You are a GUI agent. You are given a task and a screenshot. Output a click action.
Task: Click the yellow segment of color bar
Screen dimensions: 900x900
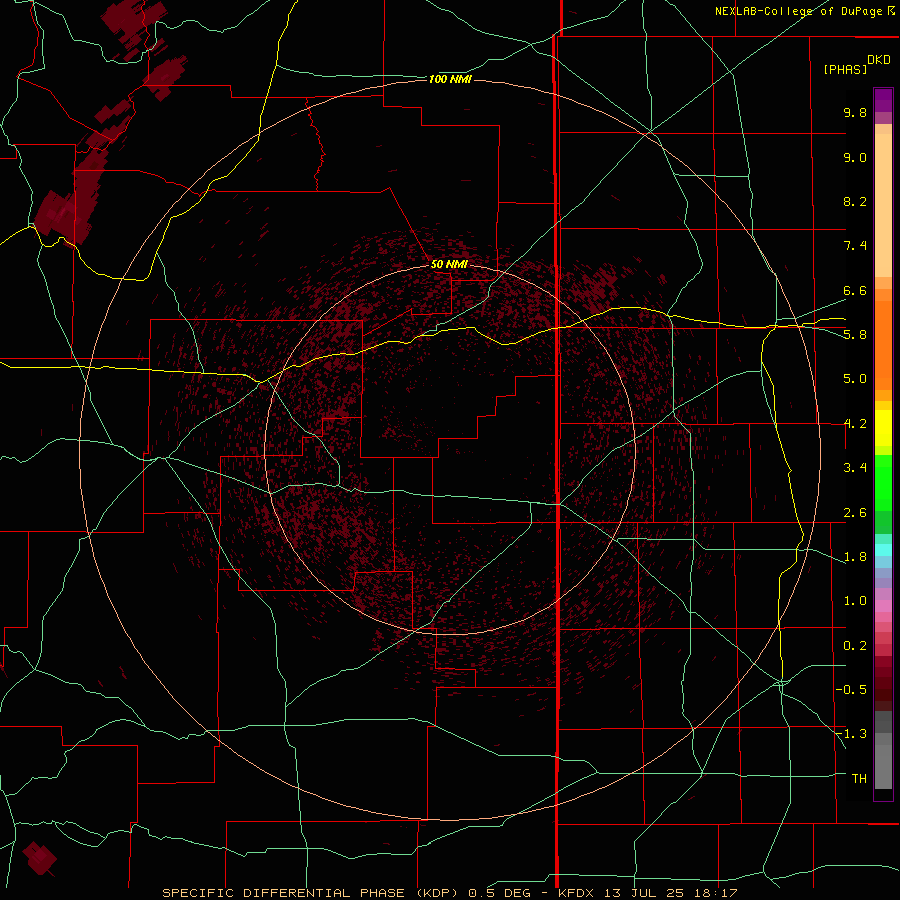click(883, 428)
